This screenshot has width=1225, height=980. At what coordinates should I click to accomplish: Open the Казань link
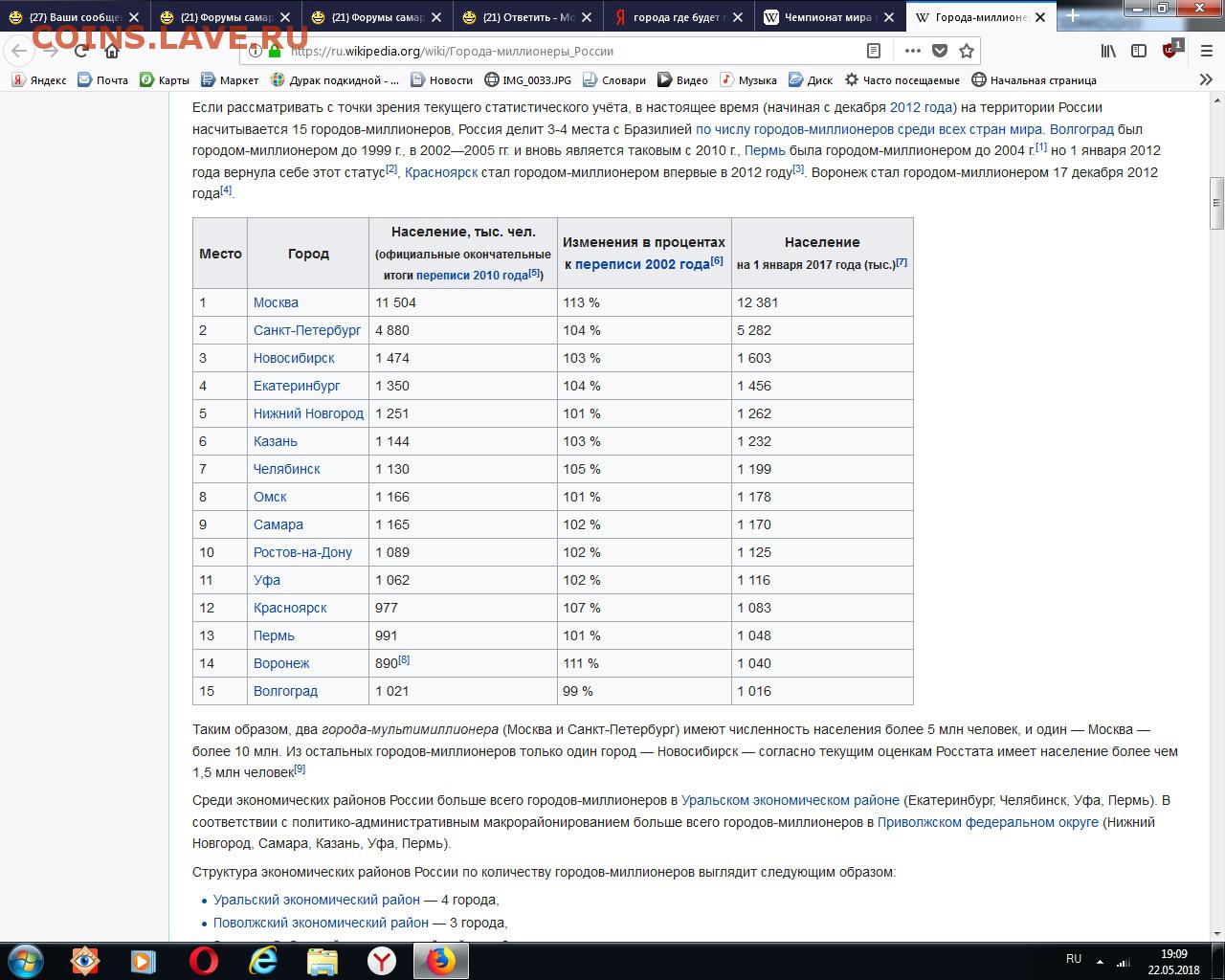pyautogui.click(x=276, y=441)
